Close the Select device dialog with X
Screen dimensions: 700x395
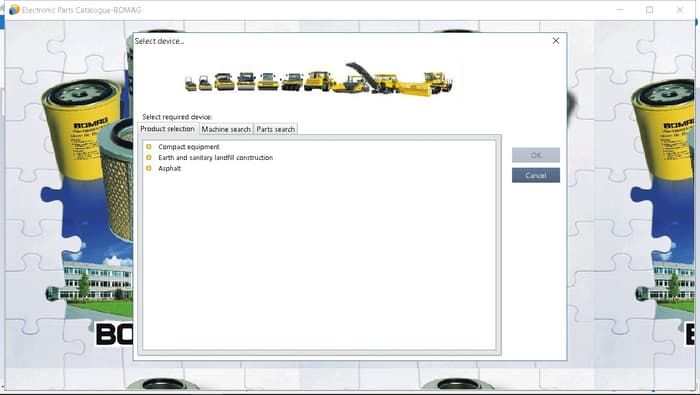coord(556,41)
